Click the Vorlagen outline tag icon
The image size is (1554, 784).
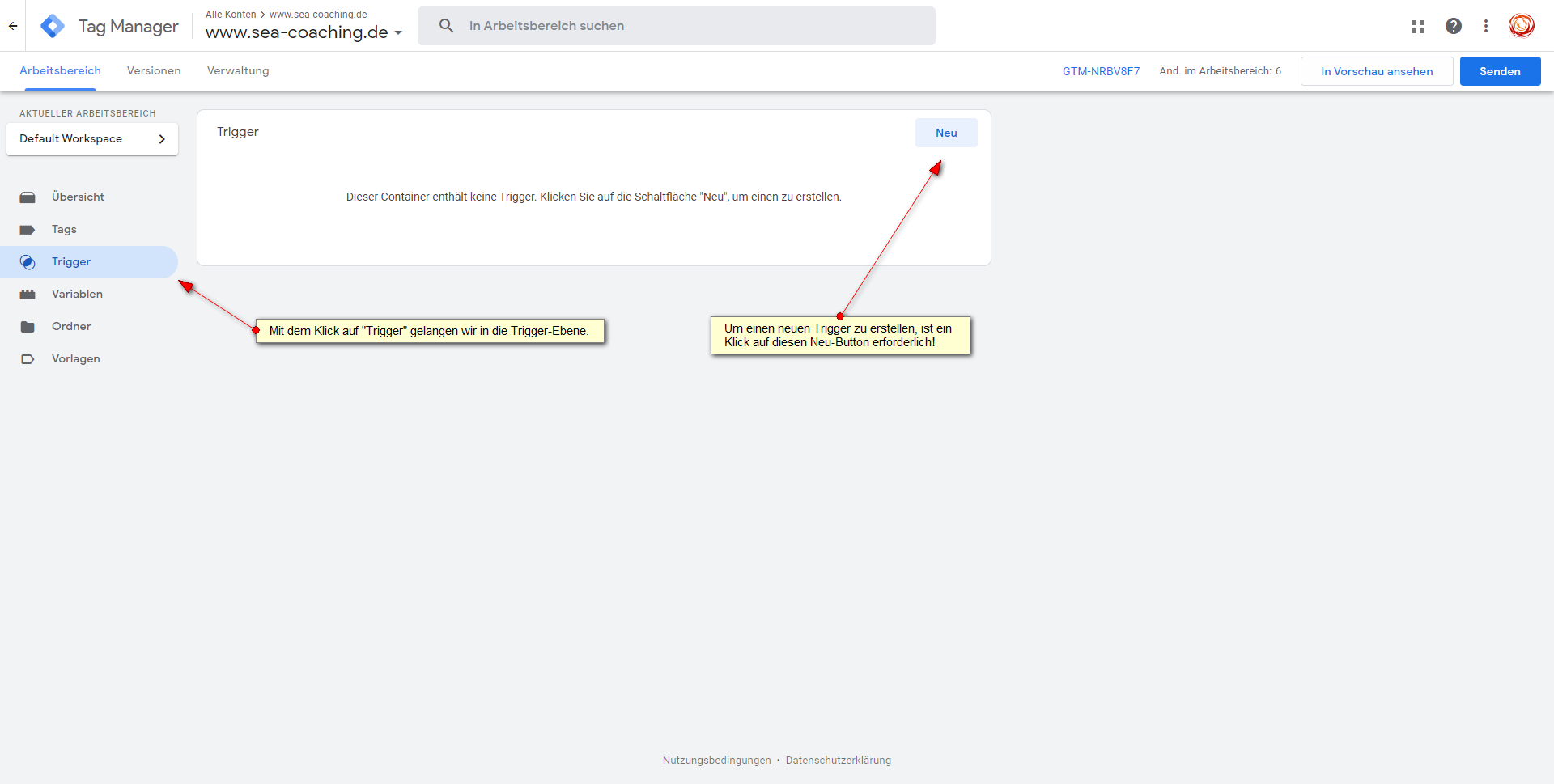(x=28, y=359)
